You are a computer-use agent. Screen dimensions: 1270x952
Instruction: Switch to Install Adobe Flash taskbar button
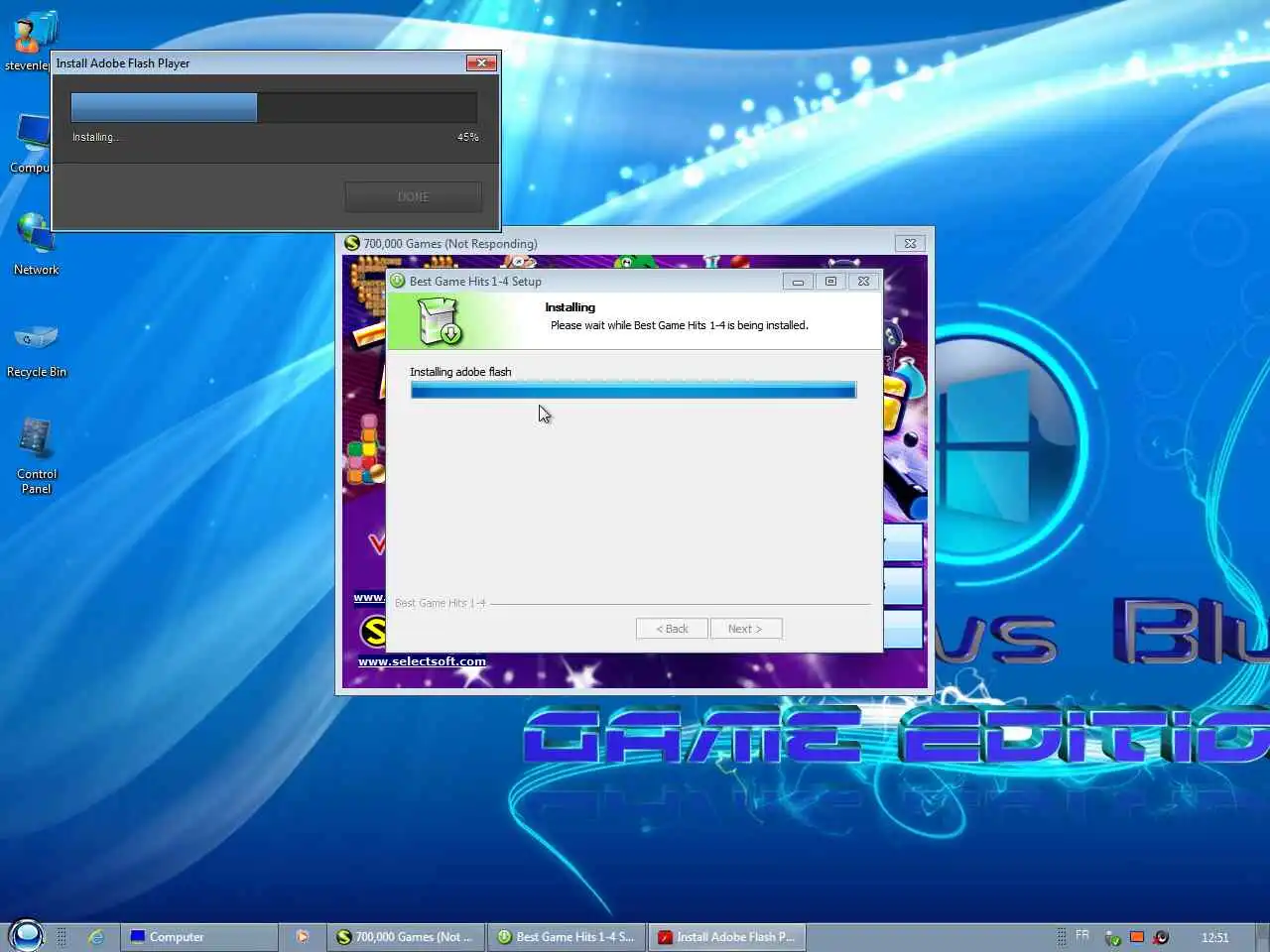click(727, 936)
